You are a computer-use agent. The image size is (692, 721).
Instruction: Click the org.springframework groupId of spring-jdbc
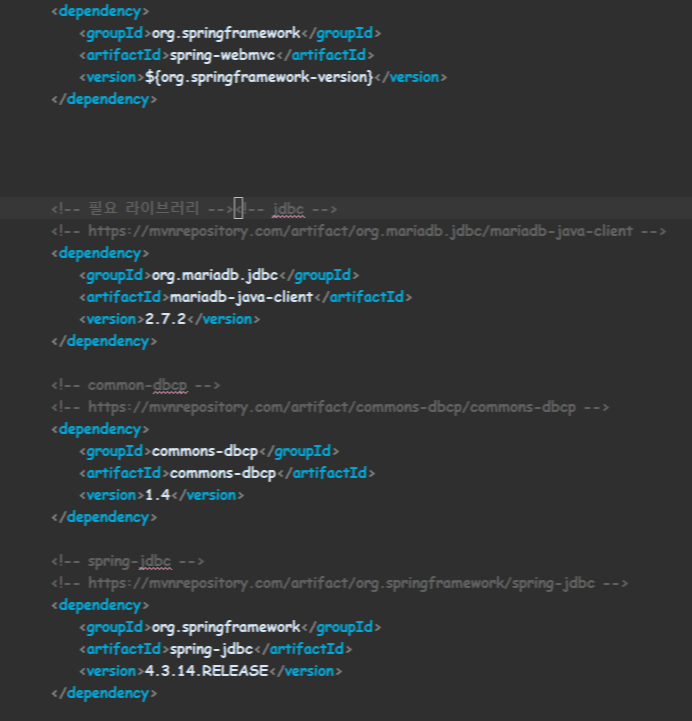pos(226,628)
